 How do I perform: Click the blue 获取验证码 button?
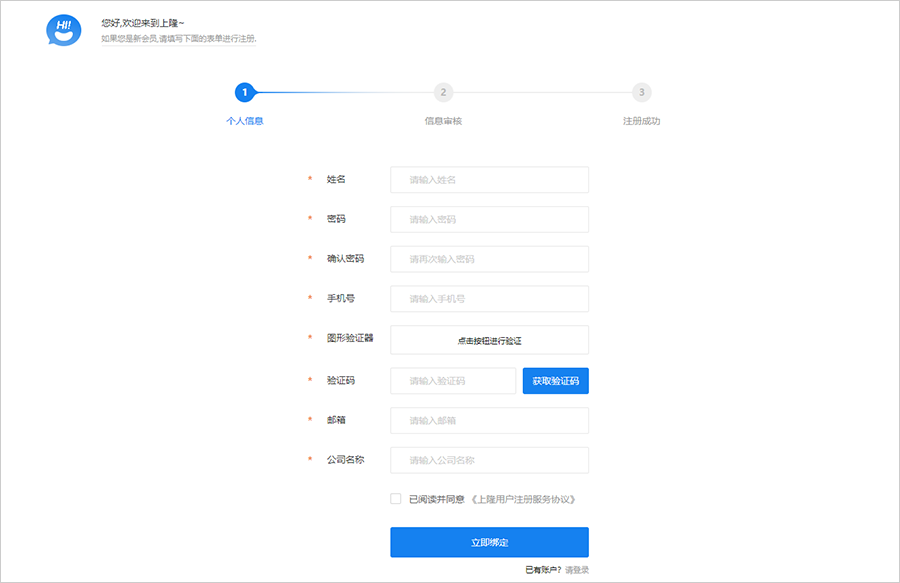tap(555, 381)
